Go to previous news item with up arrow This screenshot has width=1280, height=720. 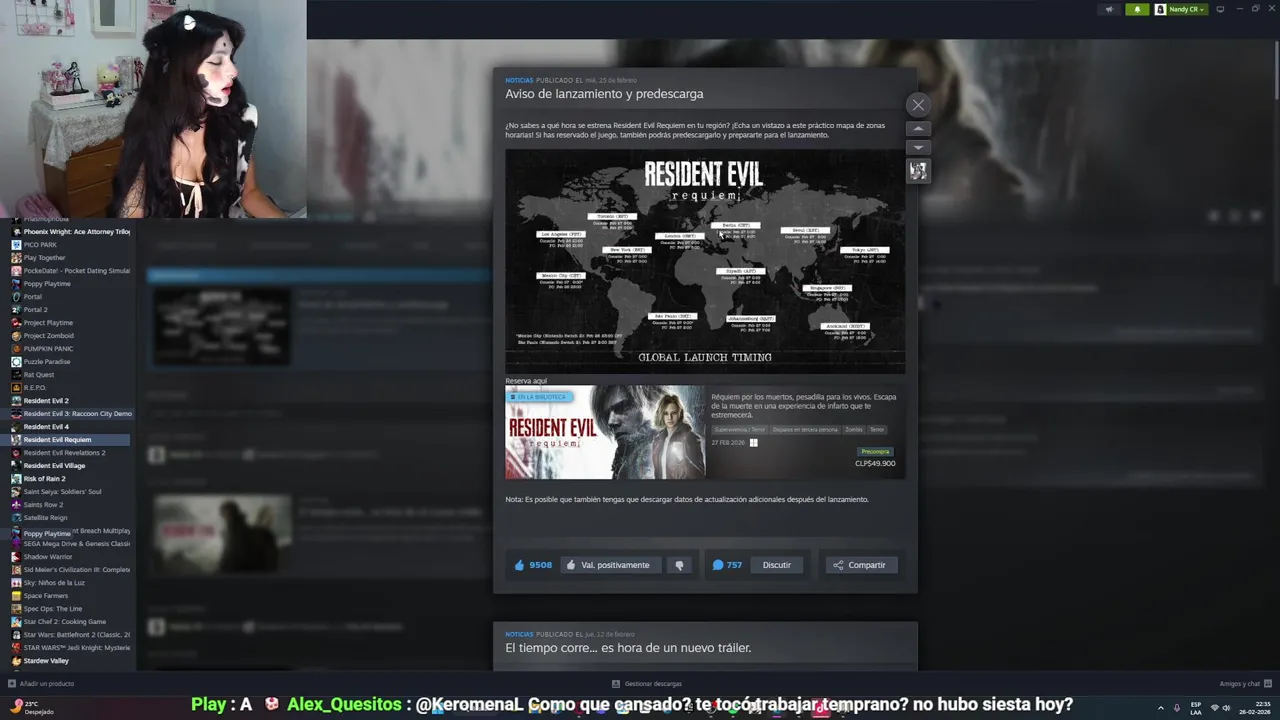918,129
